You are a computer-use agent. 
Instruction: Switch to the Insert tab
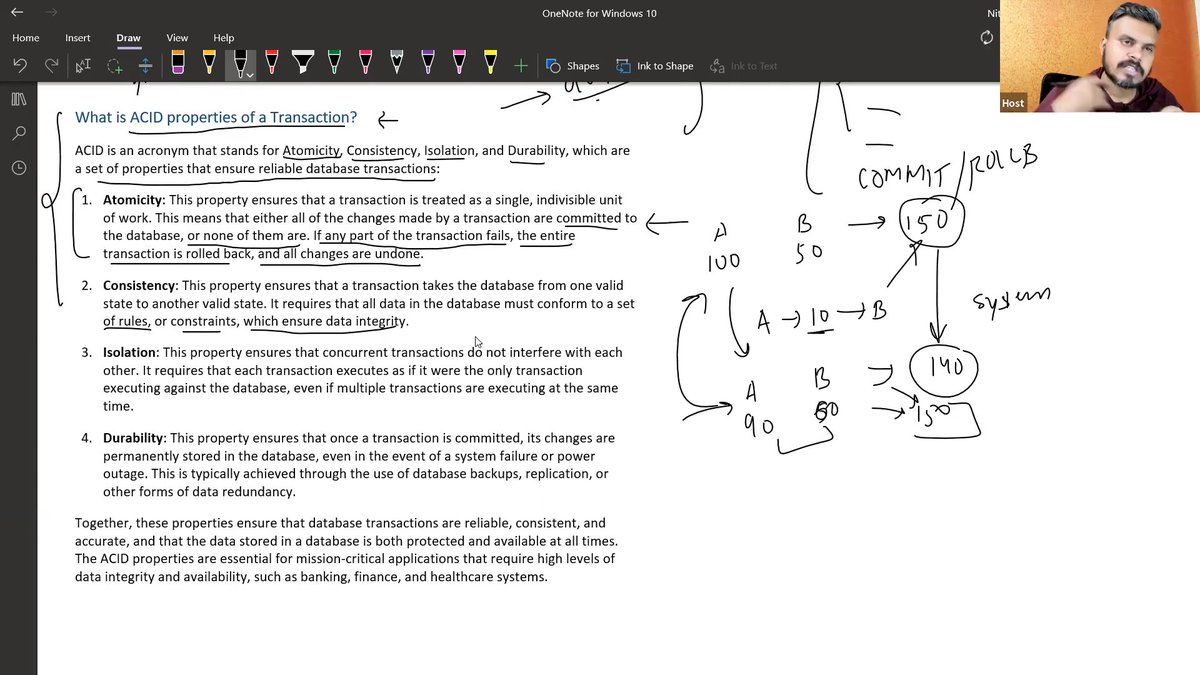click(x=78, y=38)
